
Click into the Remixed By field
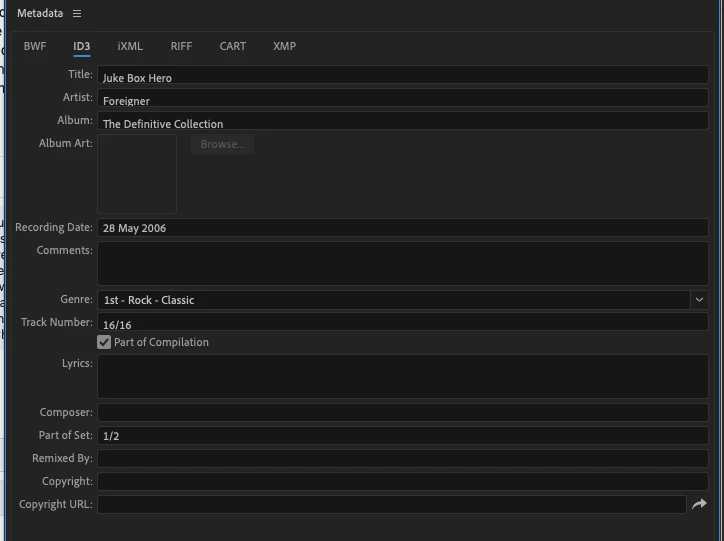[x=403, y=458]
